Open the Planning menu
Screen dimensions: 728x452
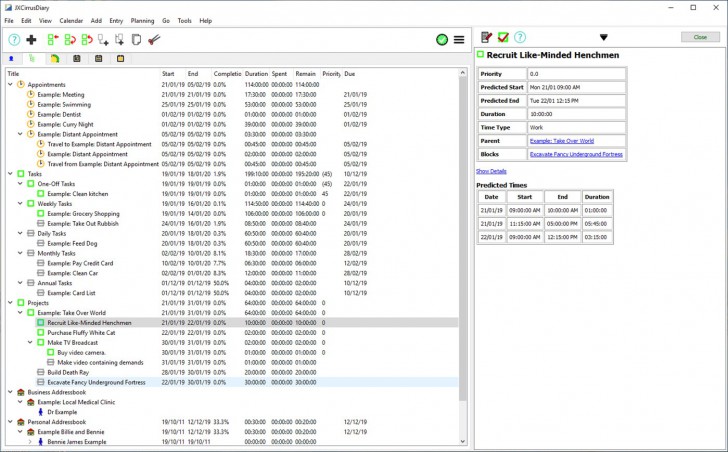142,20
